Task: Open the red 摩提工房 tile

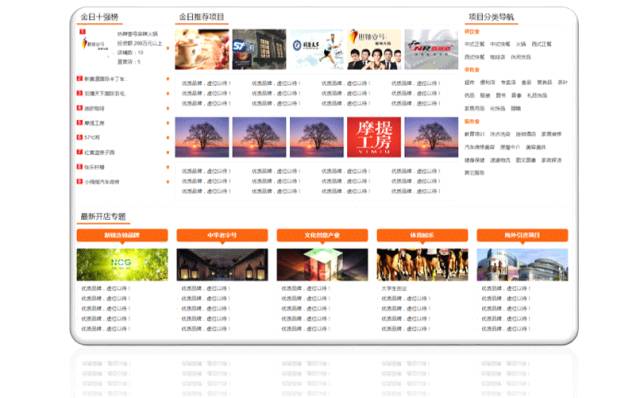Action: [374, 137]
